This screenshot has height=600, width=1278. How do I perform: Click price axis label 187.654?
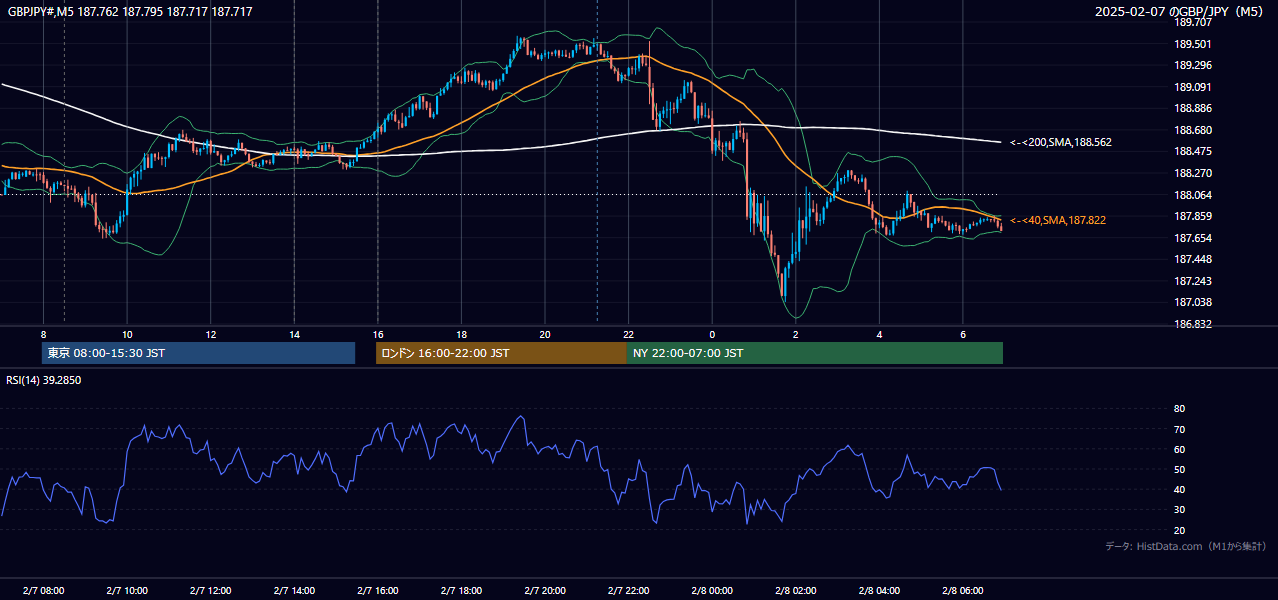(1193, 238)
